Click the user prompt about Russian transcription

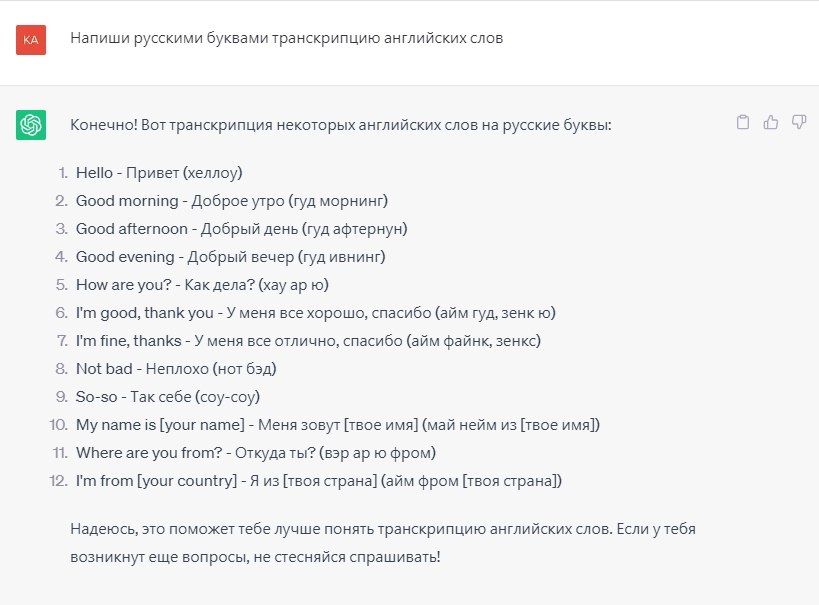[x=287, y=39]
